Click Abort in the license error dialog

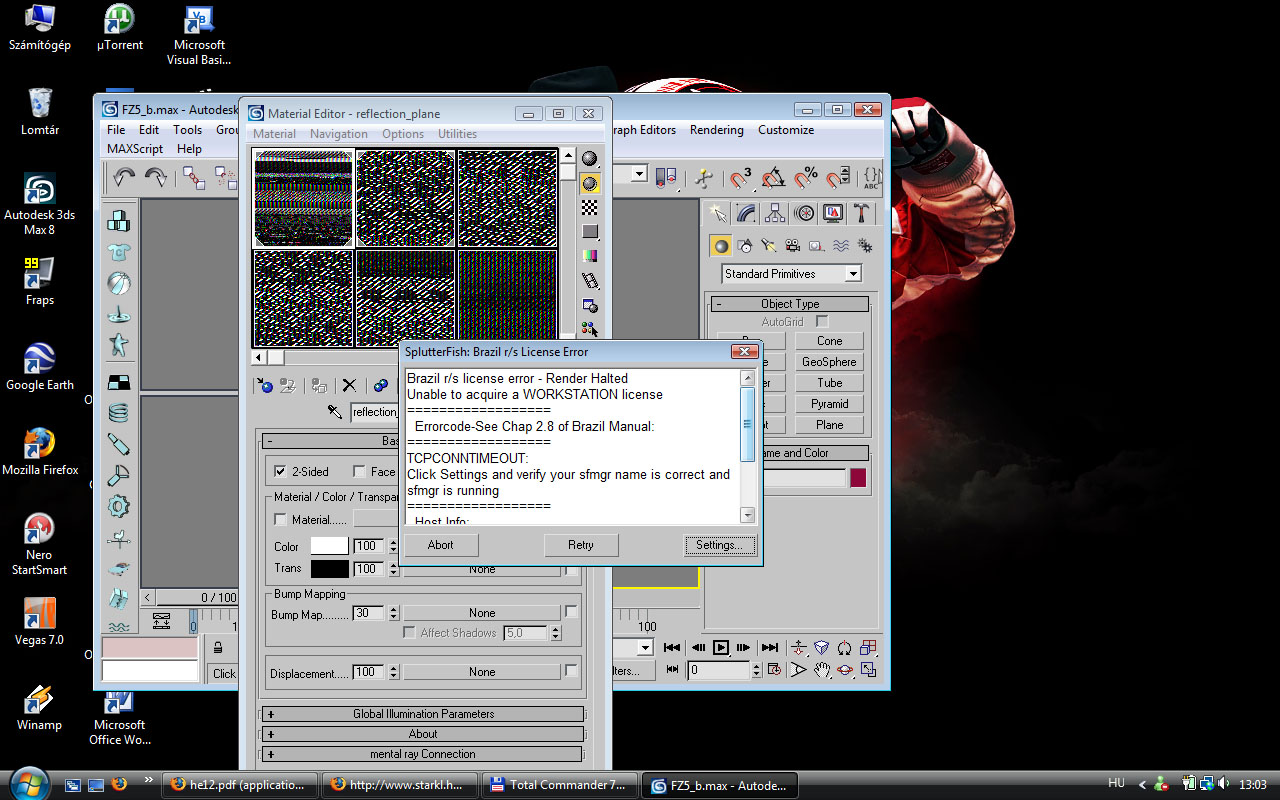(440, 545)
